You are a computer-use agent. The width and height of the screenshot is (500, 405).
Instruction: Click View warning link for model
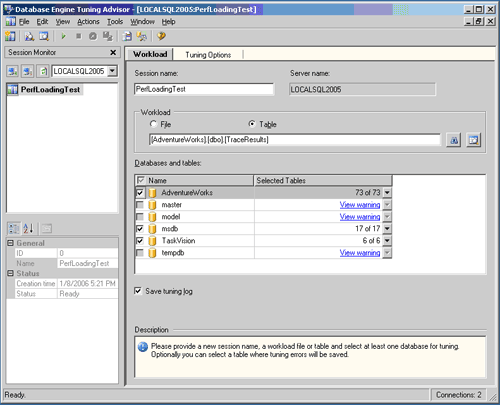pos(360,217)
